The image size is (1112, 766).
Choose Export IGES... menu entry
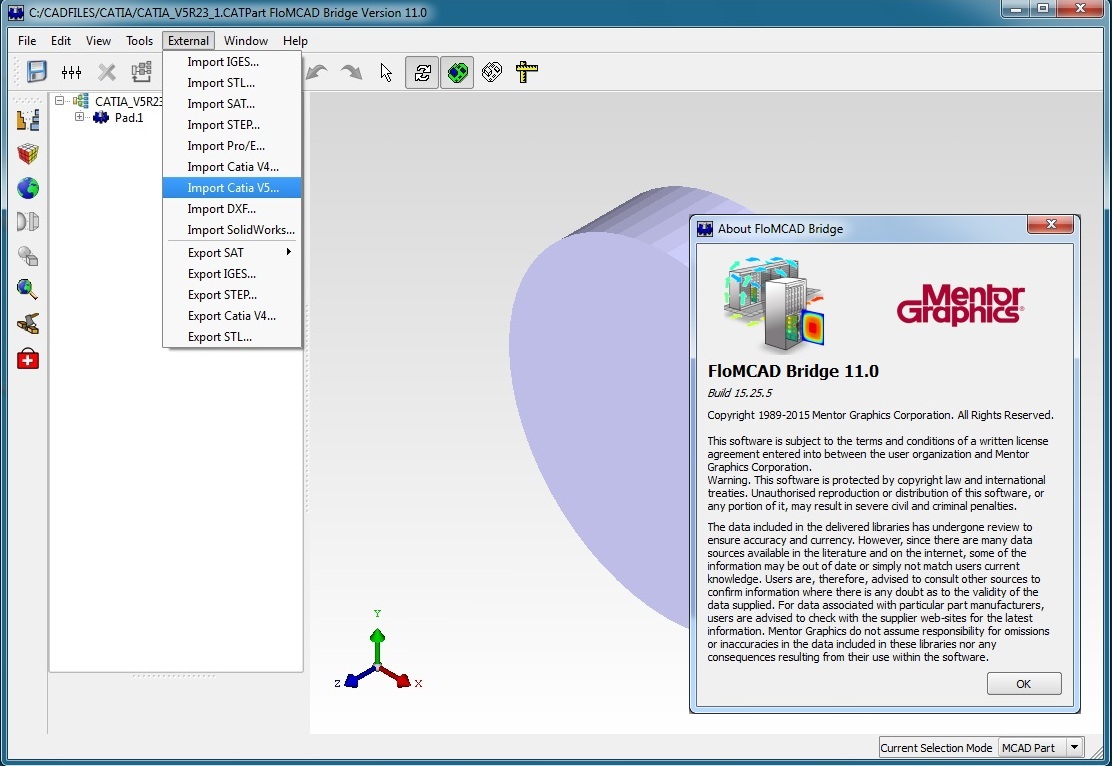coord(232,274)
